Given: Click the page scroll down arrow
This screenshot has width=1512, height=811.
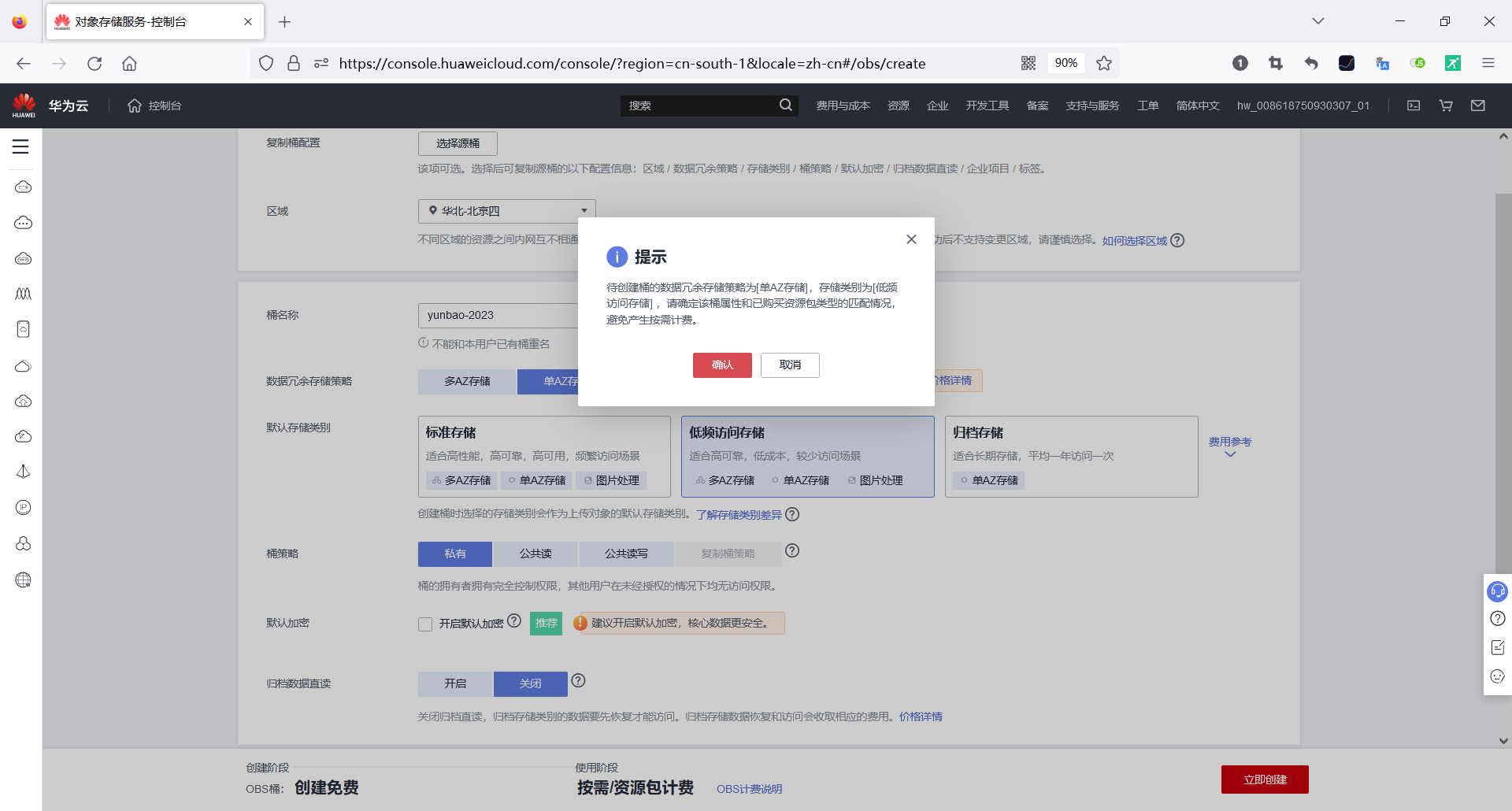Looking at the screenshot, I should pos(1503,741).
